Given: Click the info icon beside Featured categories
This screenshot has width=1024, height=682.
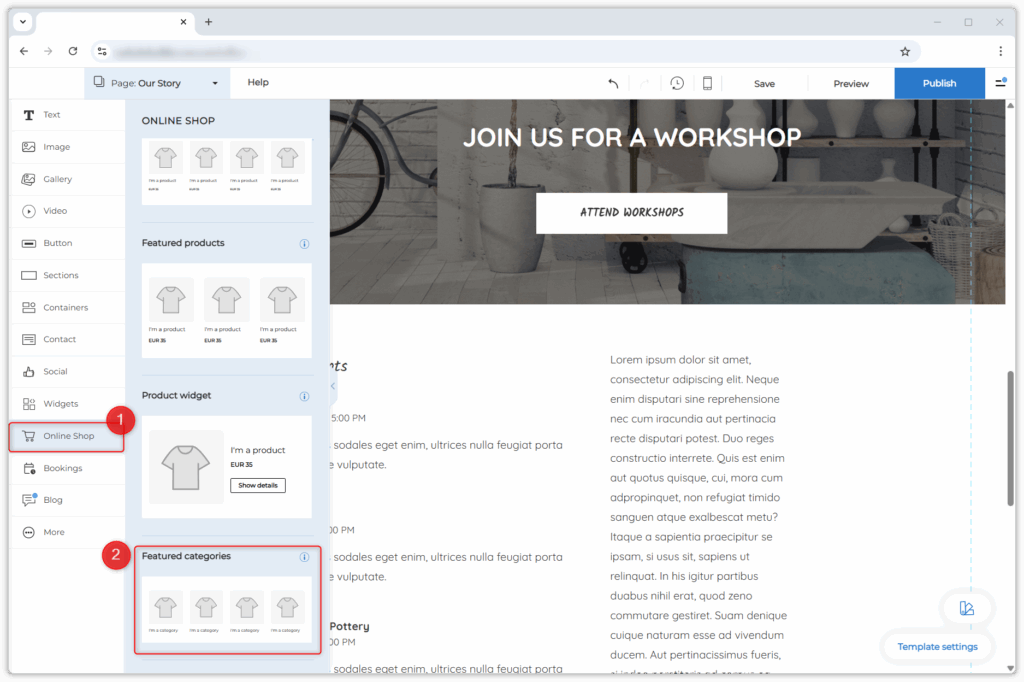Looking at the screenshot, I should 304,557.
